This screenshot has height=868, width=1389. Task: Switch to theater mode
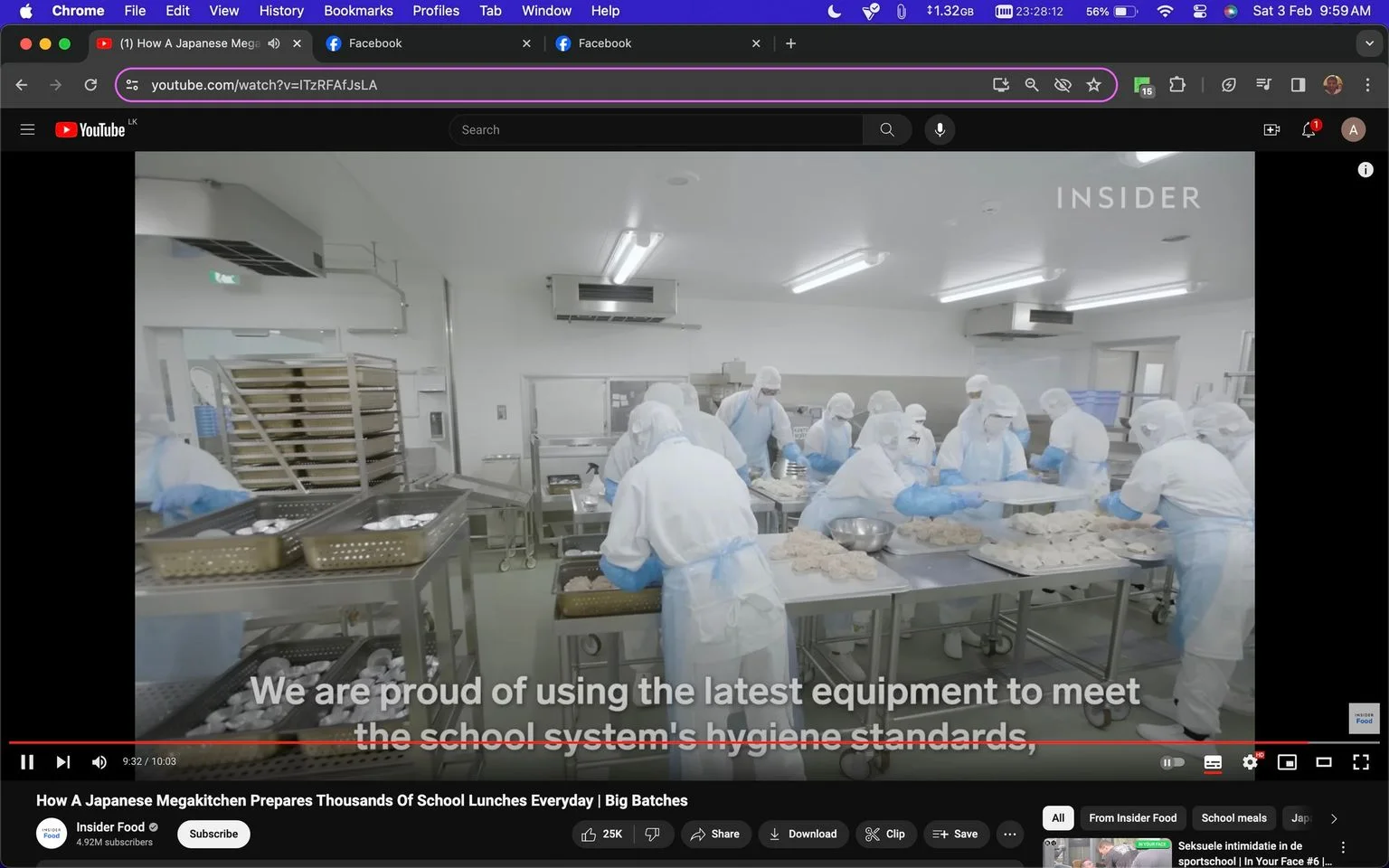click(x=1323, y=762)
